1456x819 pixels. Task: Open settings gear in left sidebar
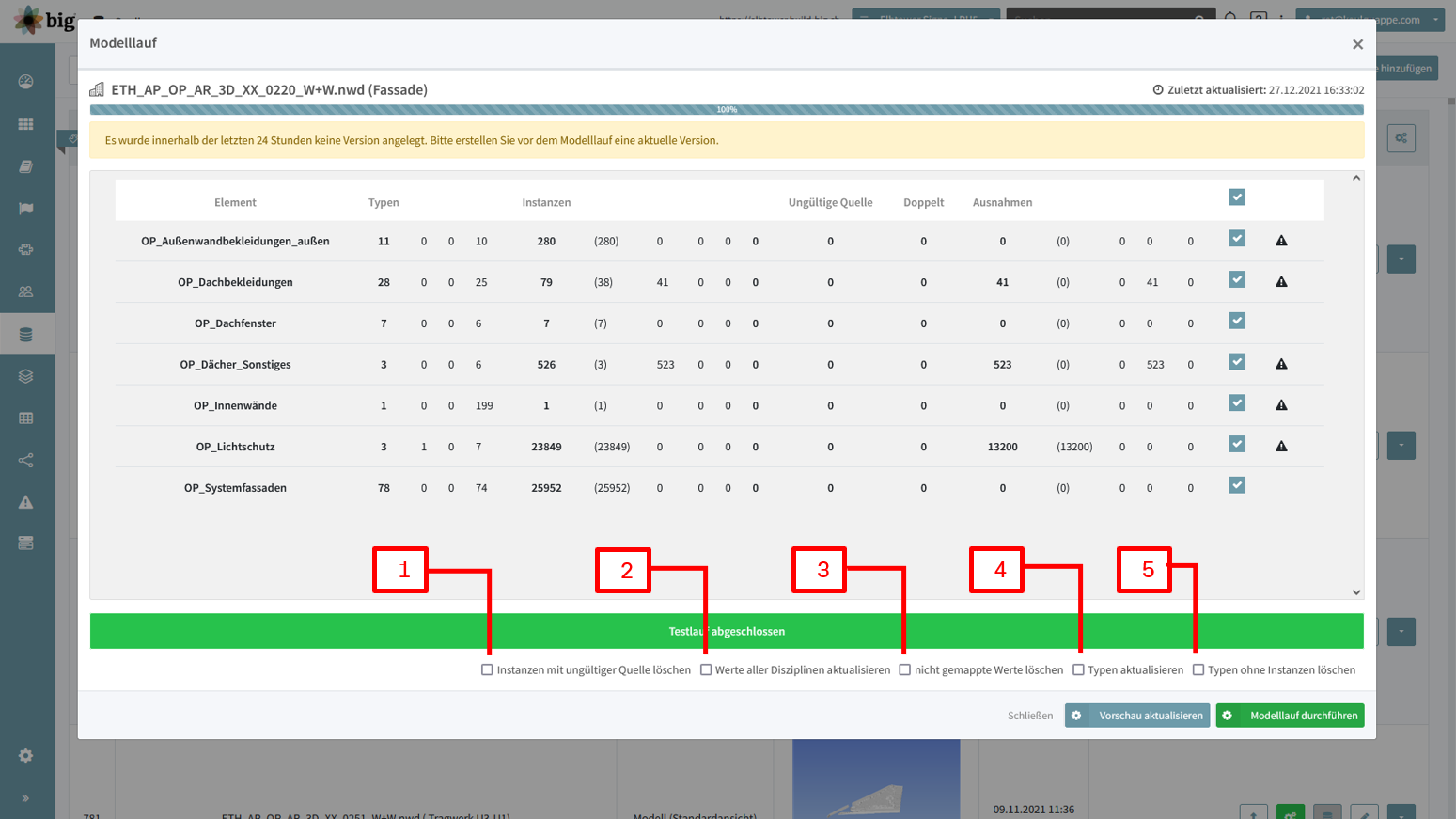pos(26,756)
